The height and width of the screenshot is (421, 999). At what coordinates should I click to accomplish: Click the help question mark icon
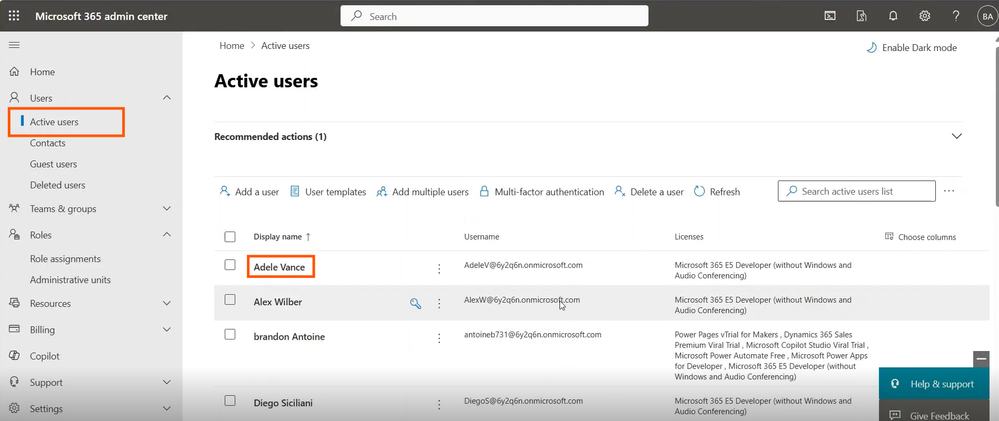click(x=956, y=16)
